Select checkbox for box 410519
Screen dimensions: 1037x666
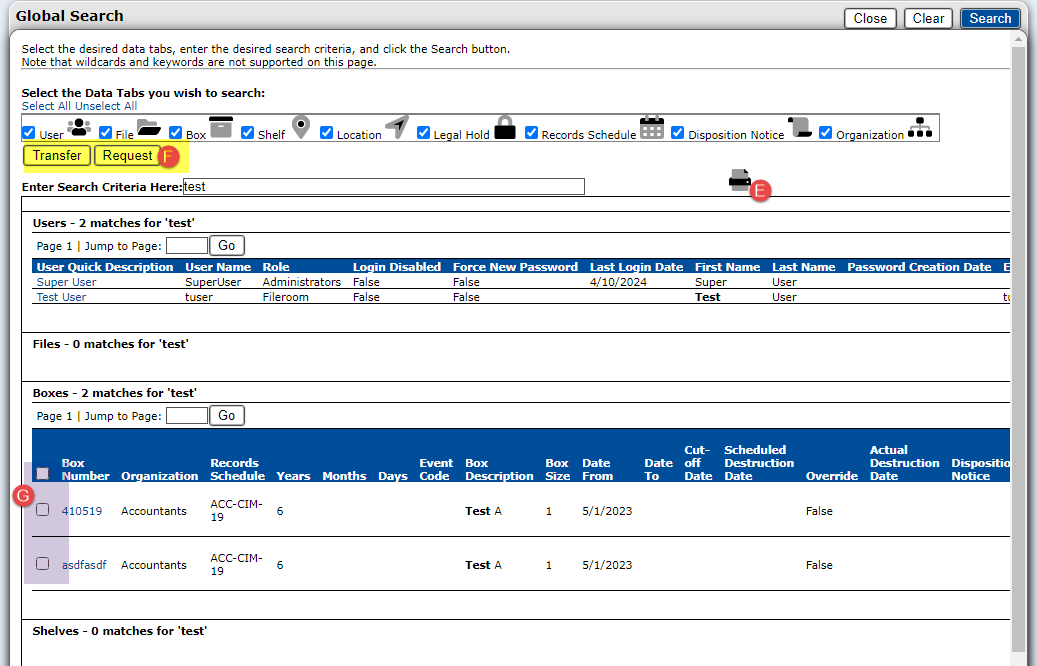click(x=42, y=510)
